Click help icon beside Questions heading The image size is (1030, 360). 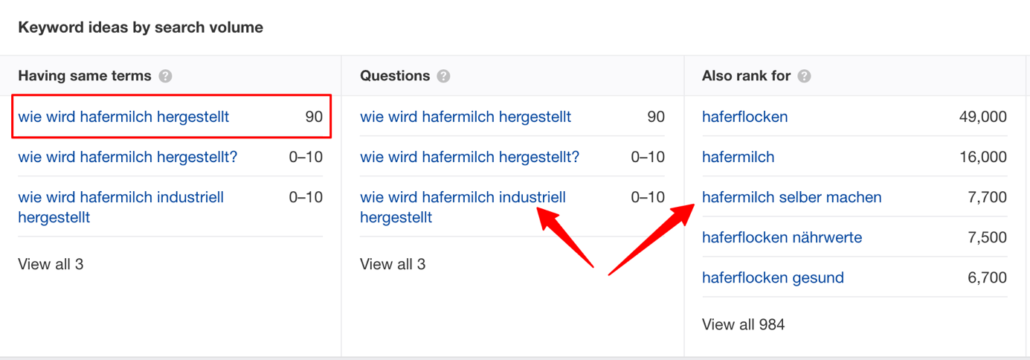point(443,76)
